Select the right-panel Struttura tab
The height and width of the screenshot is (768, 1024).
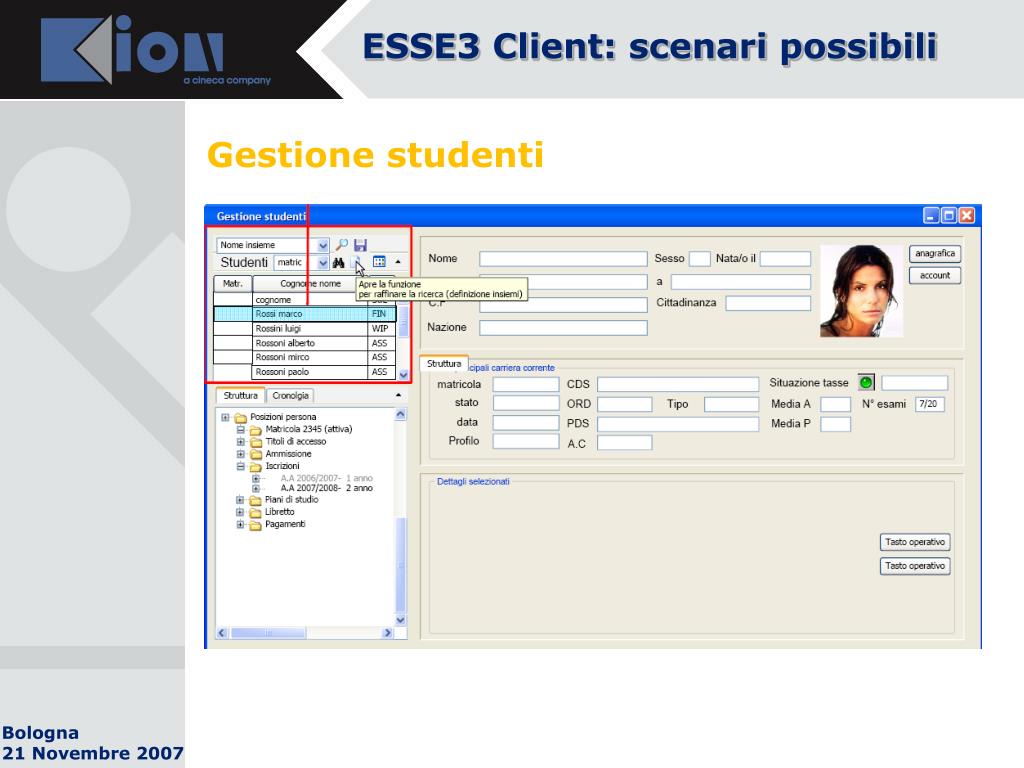444,364
